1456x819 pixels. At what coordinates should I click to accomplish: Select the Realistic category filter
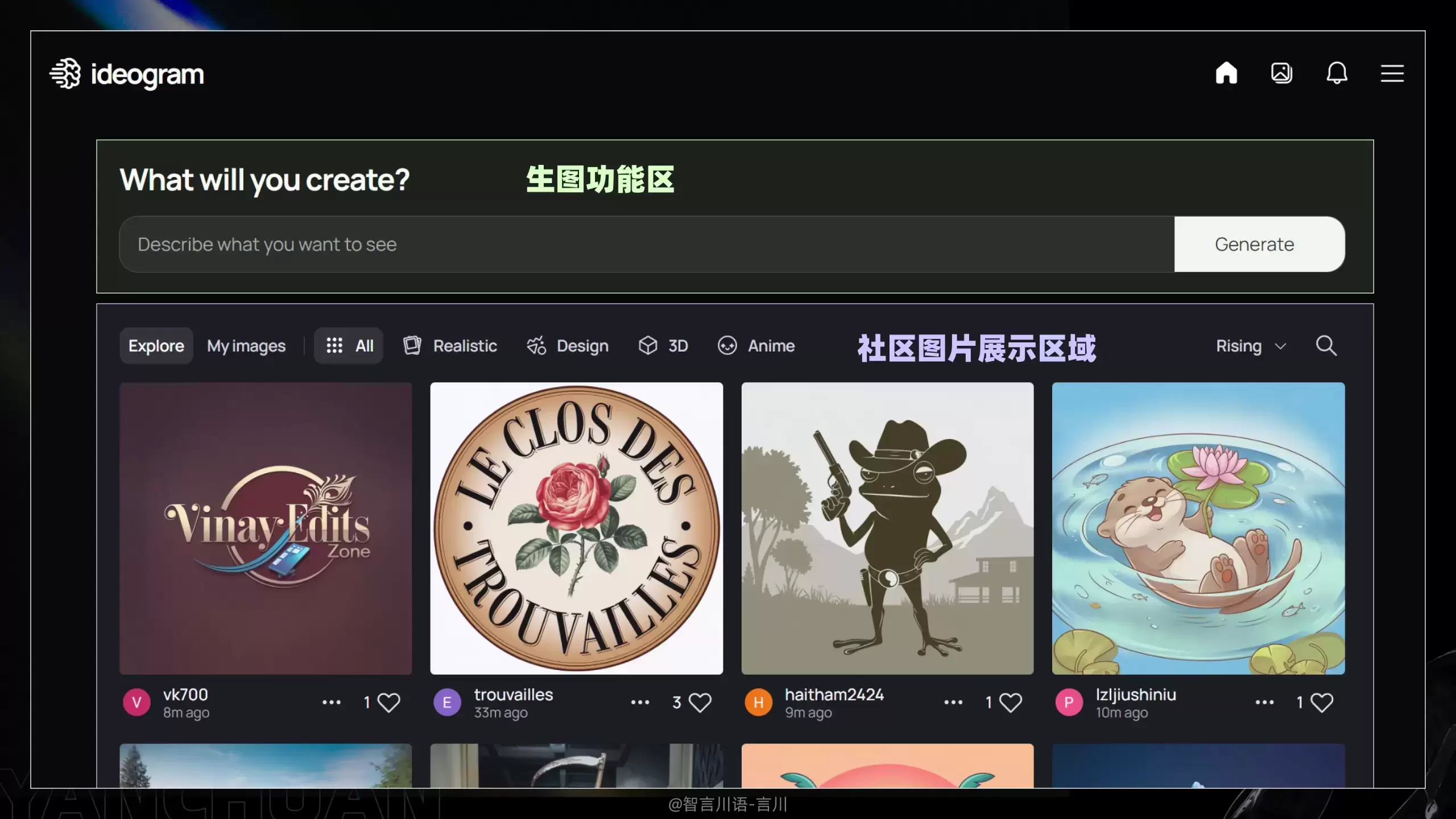450,346
